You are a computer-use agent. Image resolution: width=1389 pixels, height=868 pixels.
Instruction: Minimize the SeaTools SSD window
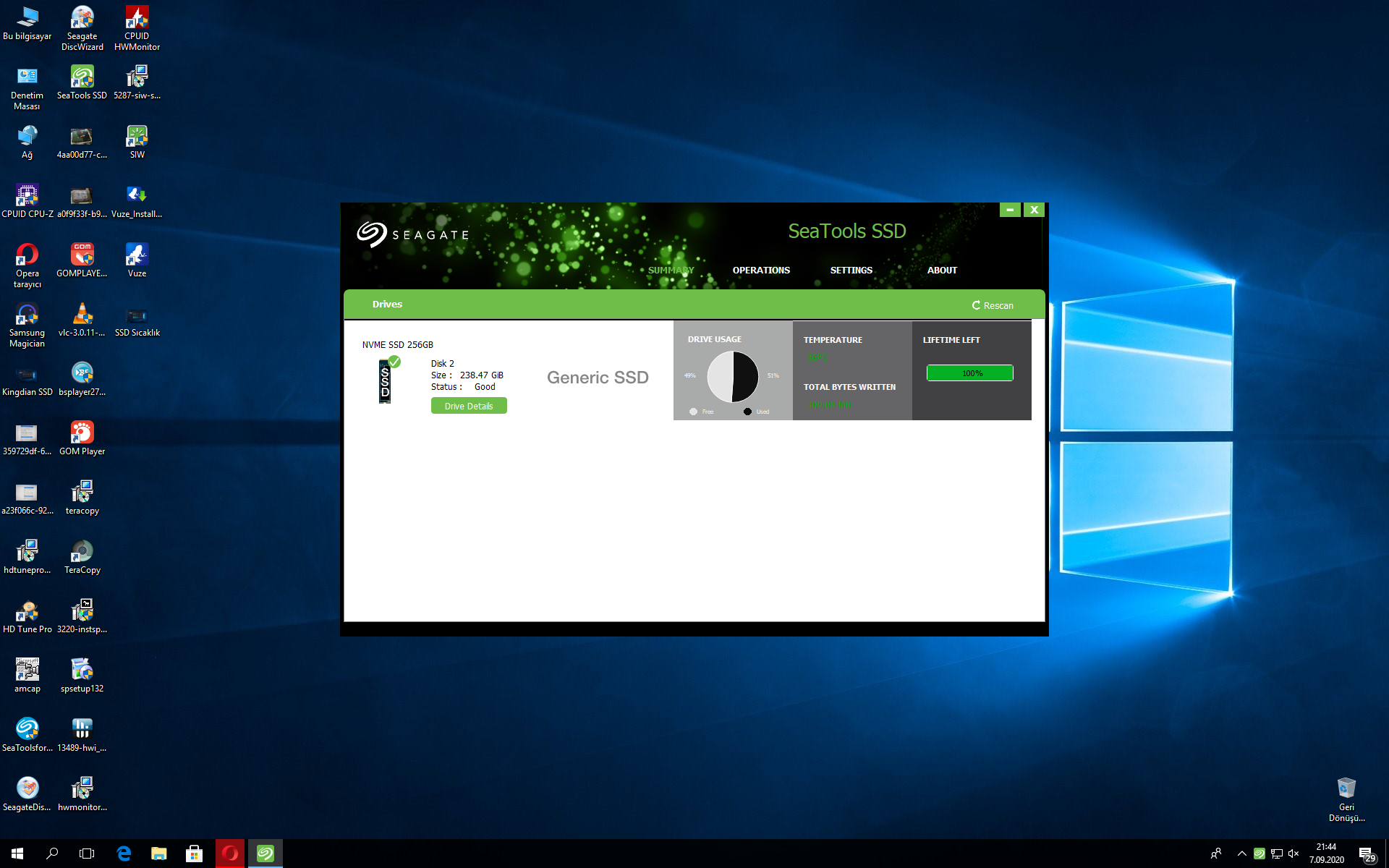[1010, 210]
